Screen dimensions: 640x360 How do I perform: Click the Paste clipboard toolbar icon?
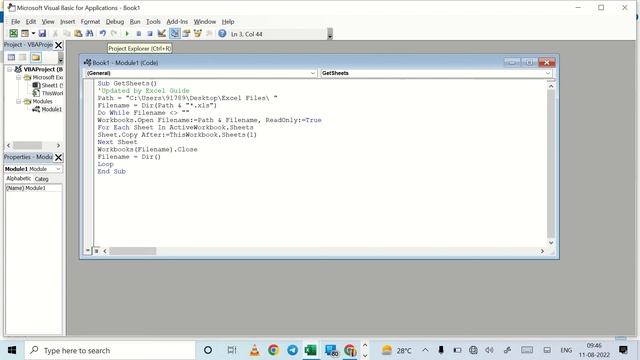78,33
